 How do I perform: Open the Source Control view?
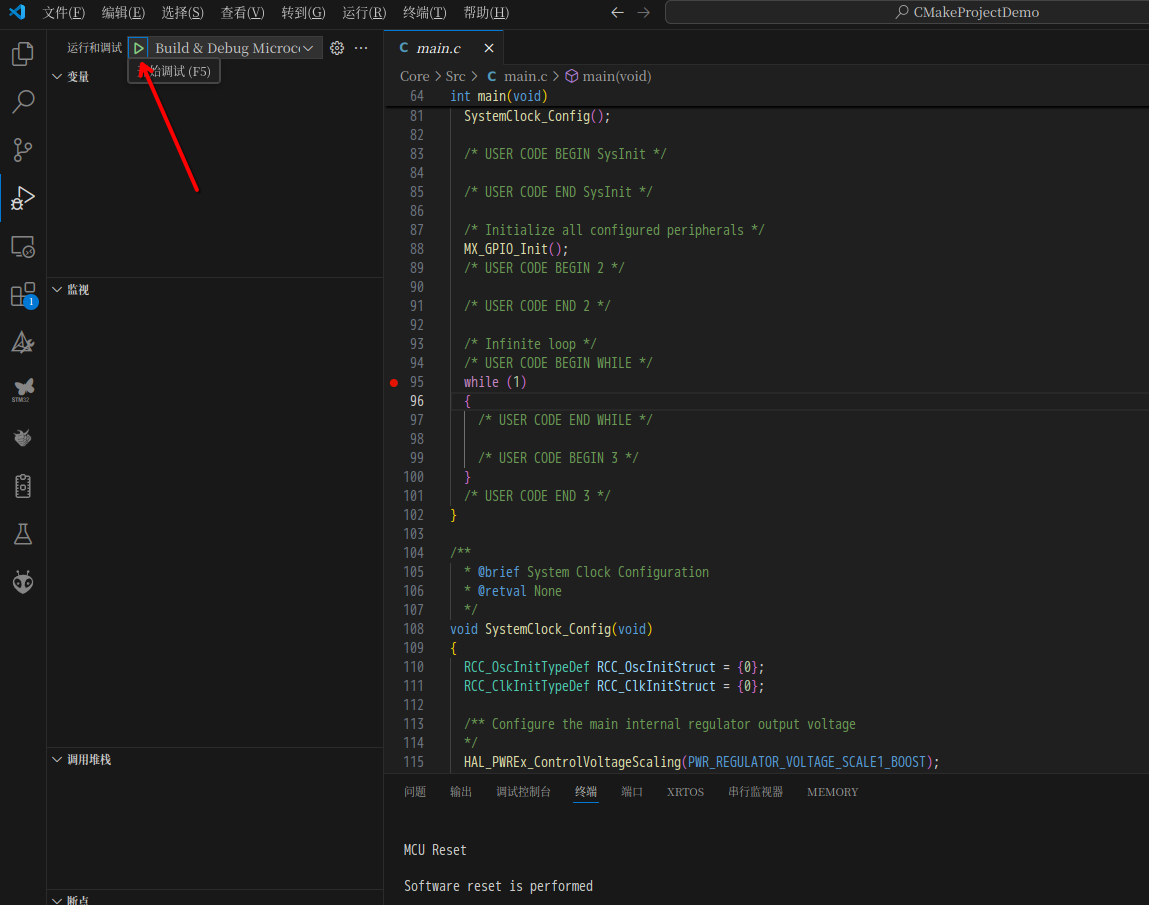click(x=23, y=150)
